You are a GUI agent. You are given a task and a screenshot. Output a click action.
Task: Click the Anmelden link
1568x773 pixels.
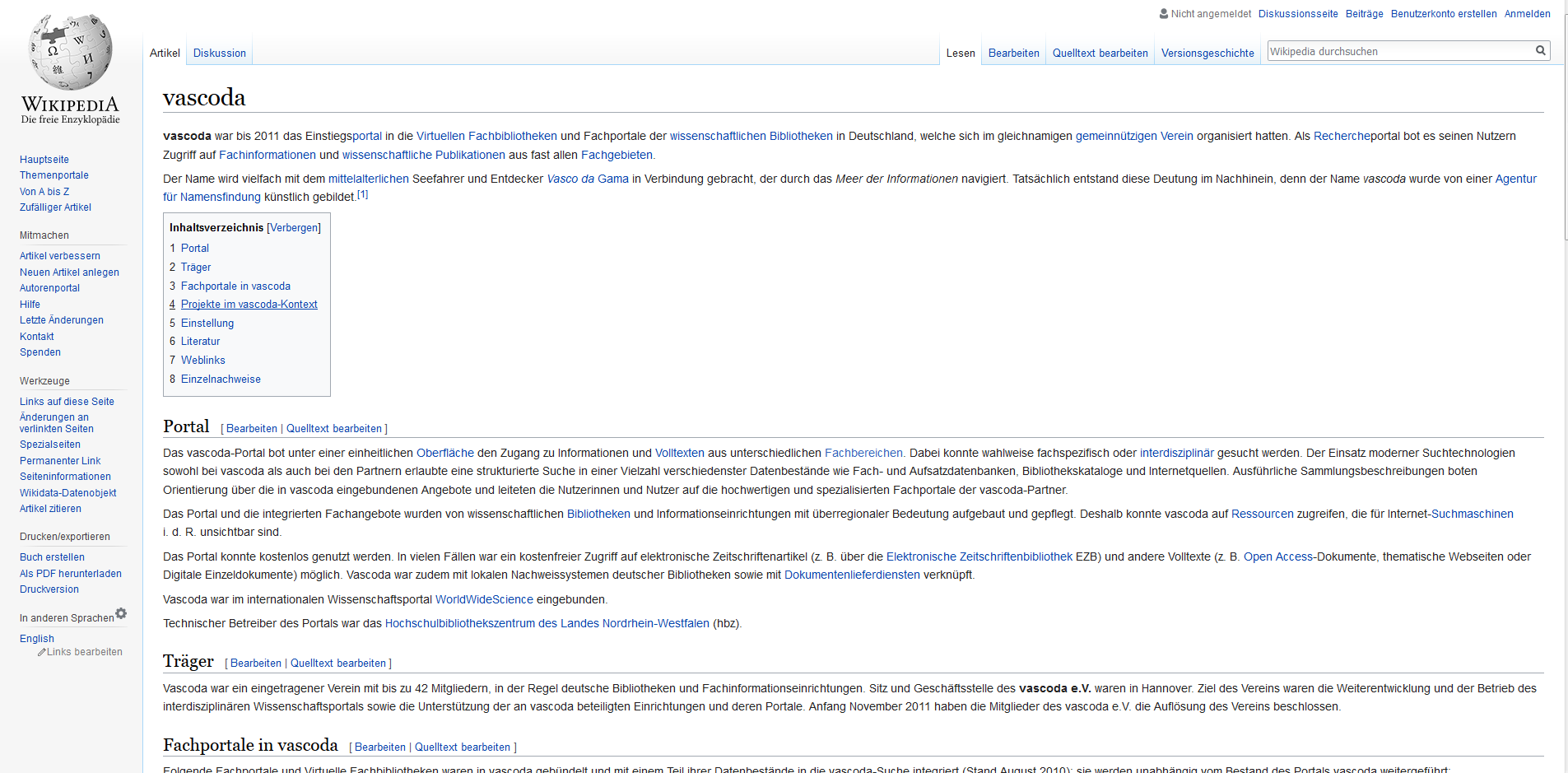coord(1528,14)
